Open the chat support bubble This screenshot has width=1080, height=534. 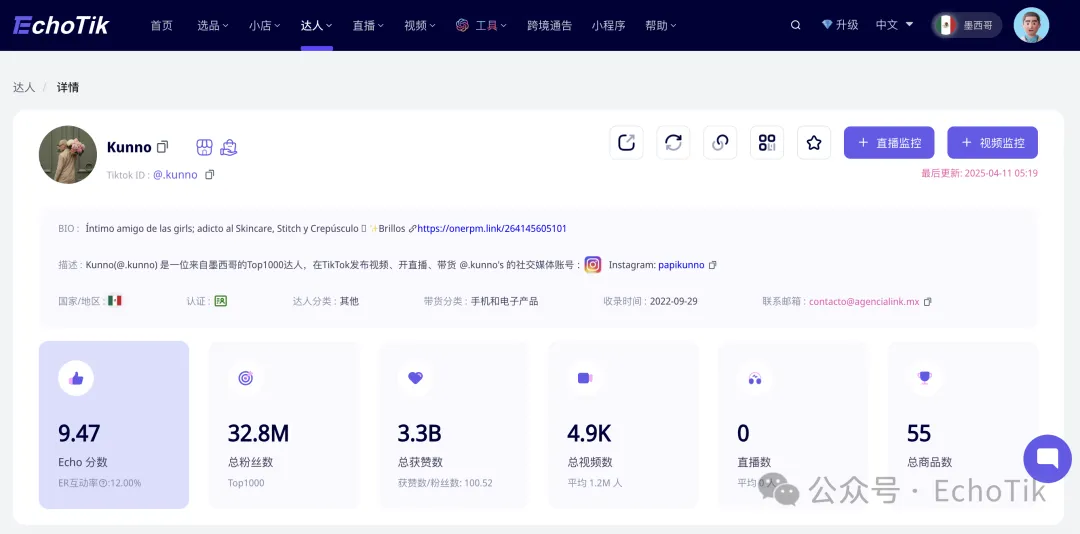click(x=1047, y=459)
